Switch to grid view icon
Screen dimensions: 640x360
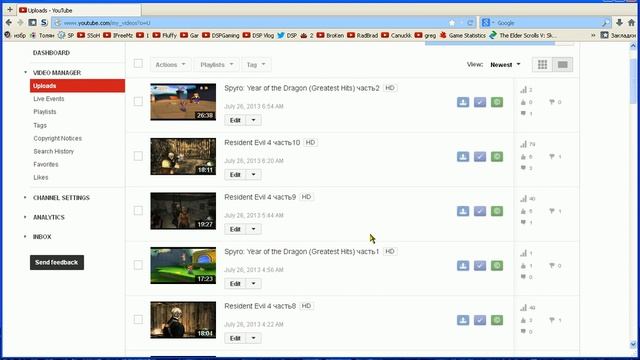click(542, 64)
